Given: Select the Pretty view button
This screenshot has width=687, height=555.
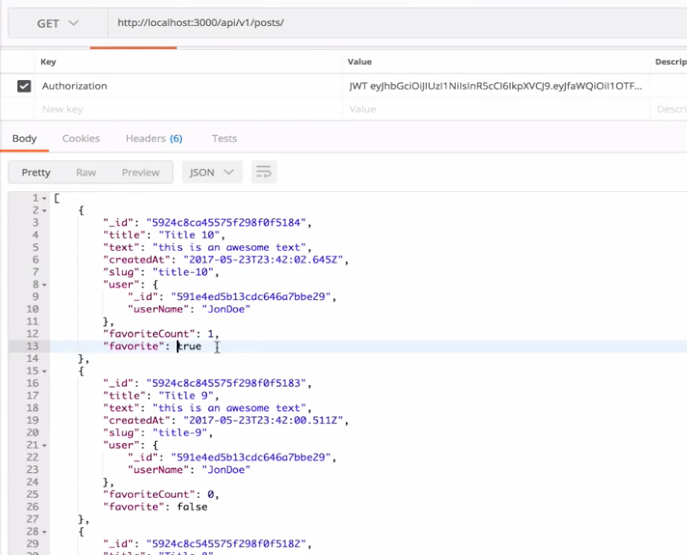Looking at the screenshot, I should [x=36, y=173].
